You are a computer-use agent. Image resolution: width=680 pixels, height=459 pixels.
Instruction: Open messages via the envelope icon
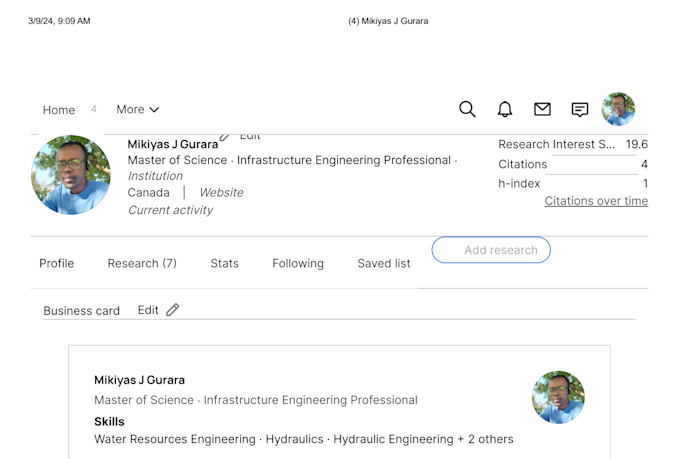pos(542,109)
